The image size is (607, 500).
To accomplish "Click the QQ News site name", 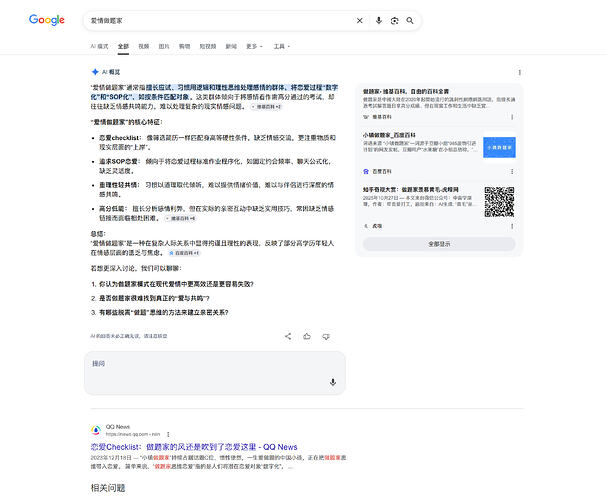I will point(118,426).
